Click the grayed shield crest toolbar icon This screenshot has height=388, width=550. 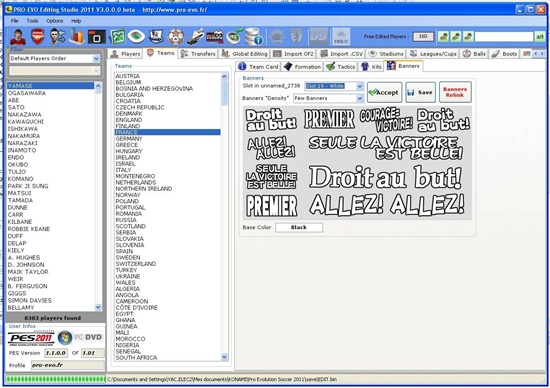click(x=296, y=36)
